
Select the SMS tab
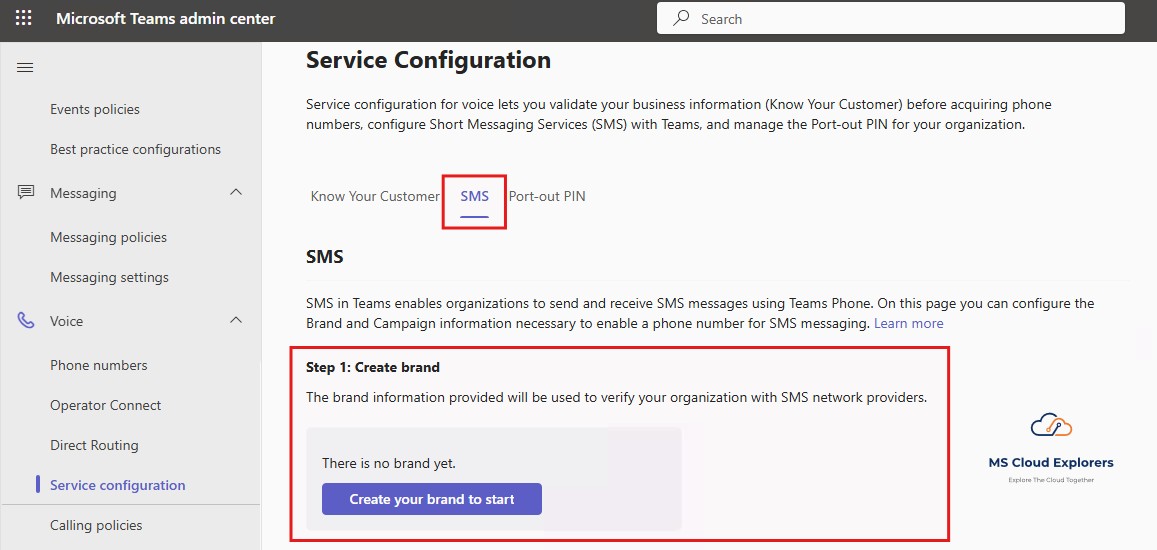pos(474,196)
